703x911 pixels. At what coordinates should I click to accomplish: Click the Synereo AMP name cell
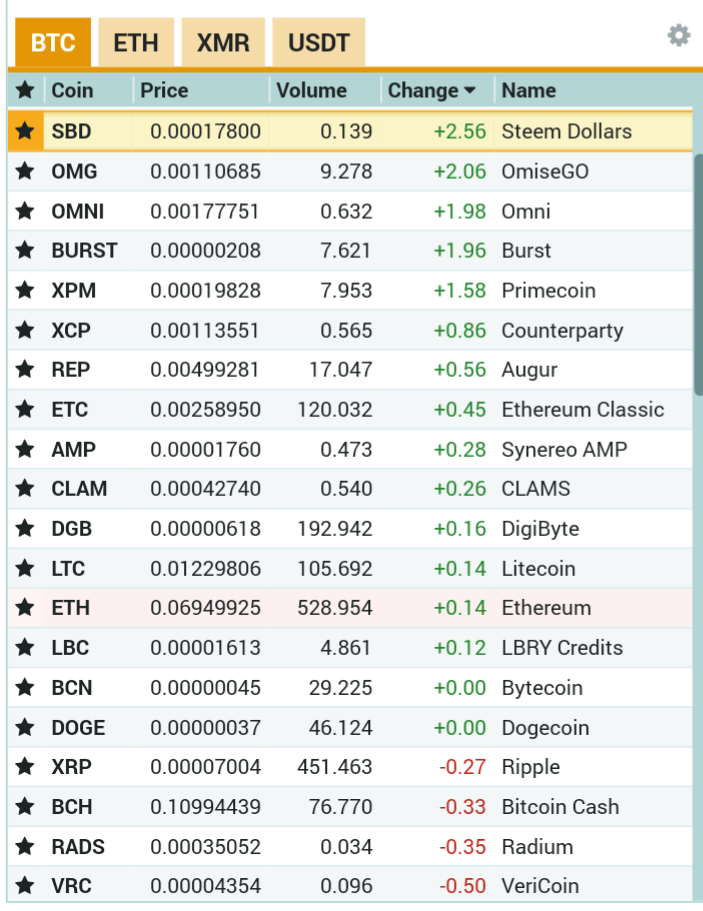pos(565,450)
